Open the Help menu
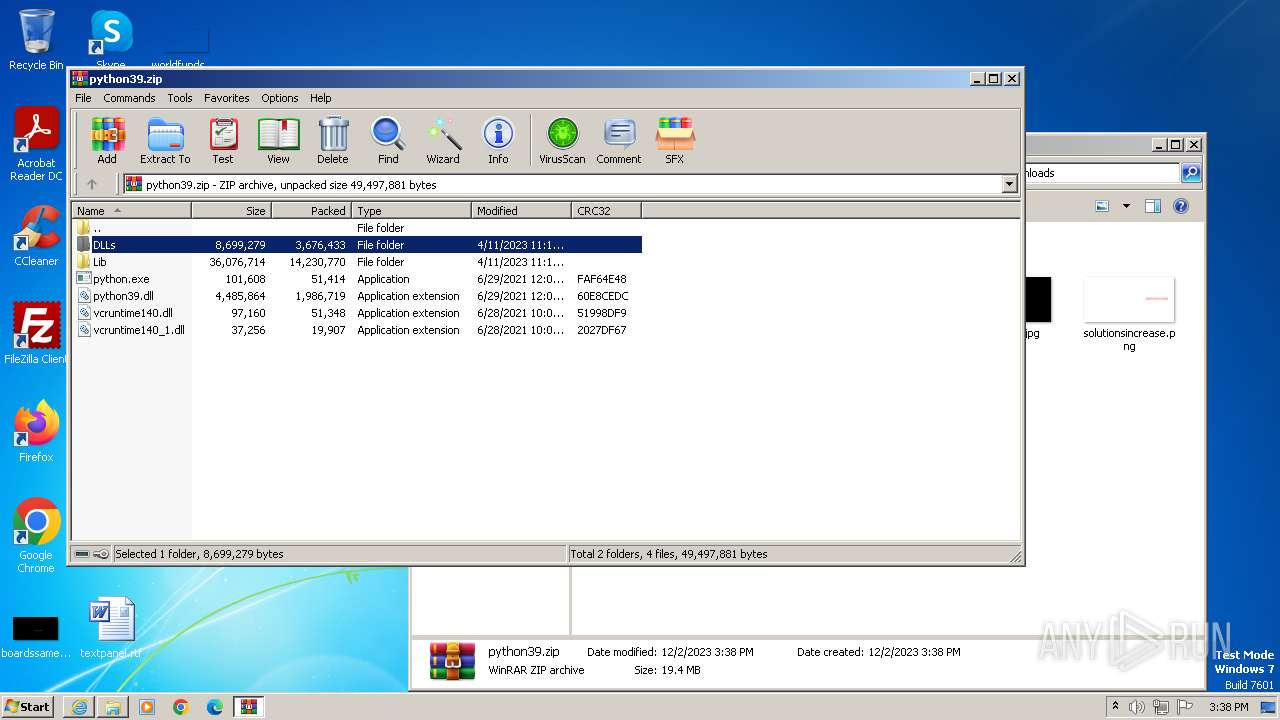The height and width of the screenshot is (720, 1280). point(320,98)
